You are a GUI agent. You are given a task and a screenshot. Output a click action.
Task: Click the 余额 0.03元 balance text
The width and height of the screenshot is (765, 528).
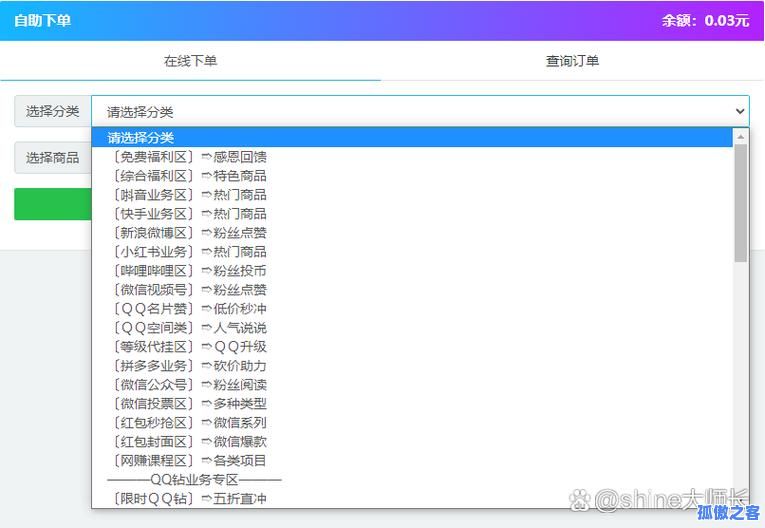click(x=705, y=20)
